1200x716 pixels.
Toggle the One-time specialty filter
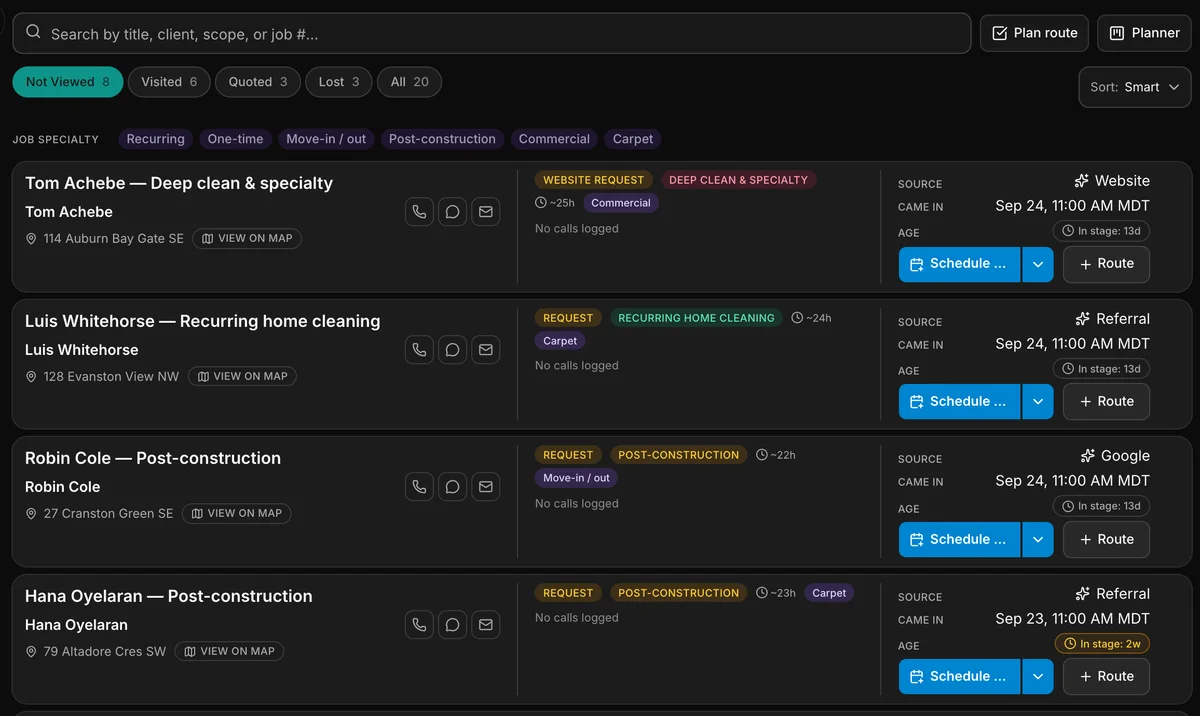[236, 139]
